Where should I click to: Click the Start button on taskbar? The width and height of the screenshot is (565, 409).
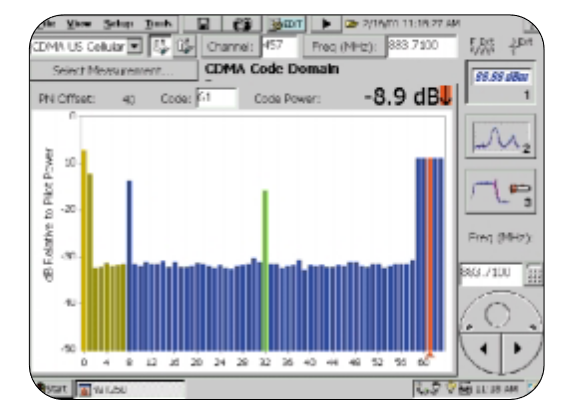53,388
